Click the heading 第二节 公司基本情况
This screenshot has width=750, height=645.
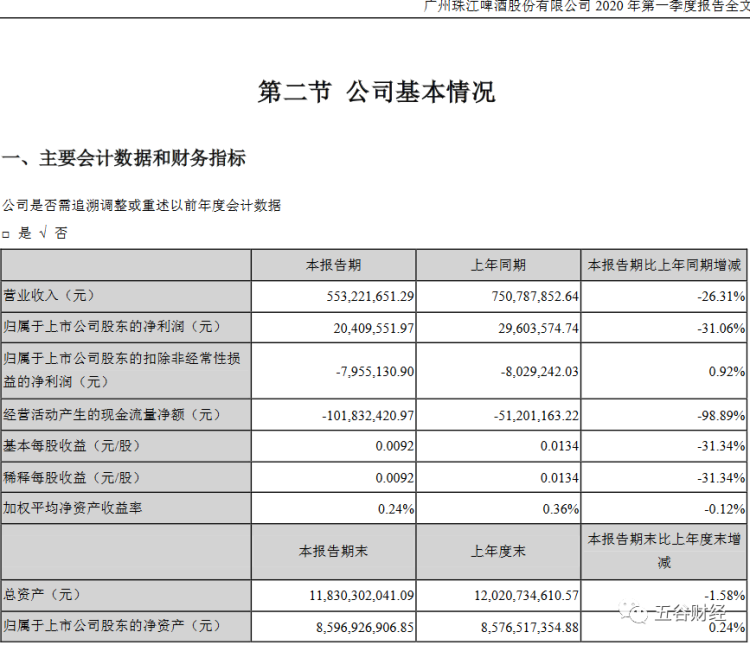tap(376, 92)
